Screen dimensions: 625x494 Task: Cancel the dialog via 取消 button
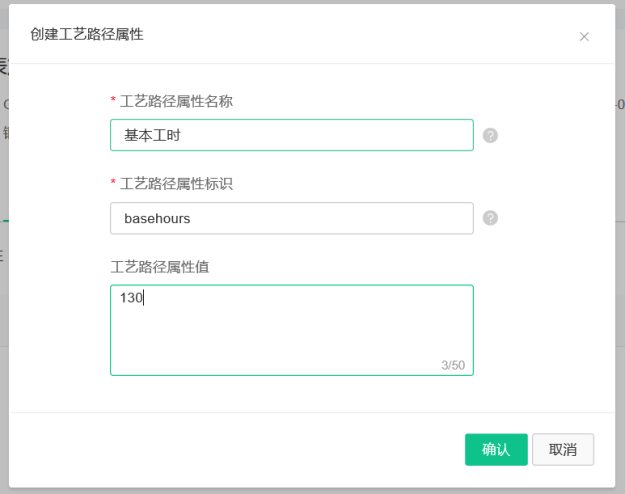click(x=563, y=449)
